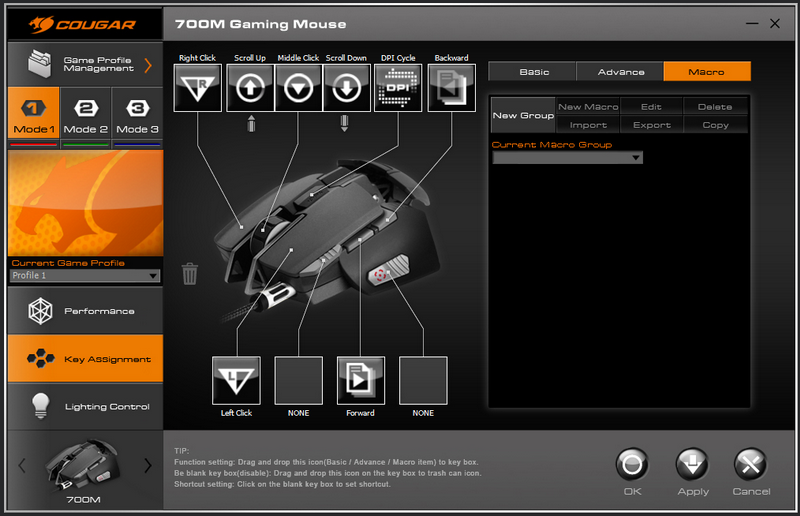Open the Performance section

point(85,310)
